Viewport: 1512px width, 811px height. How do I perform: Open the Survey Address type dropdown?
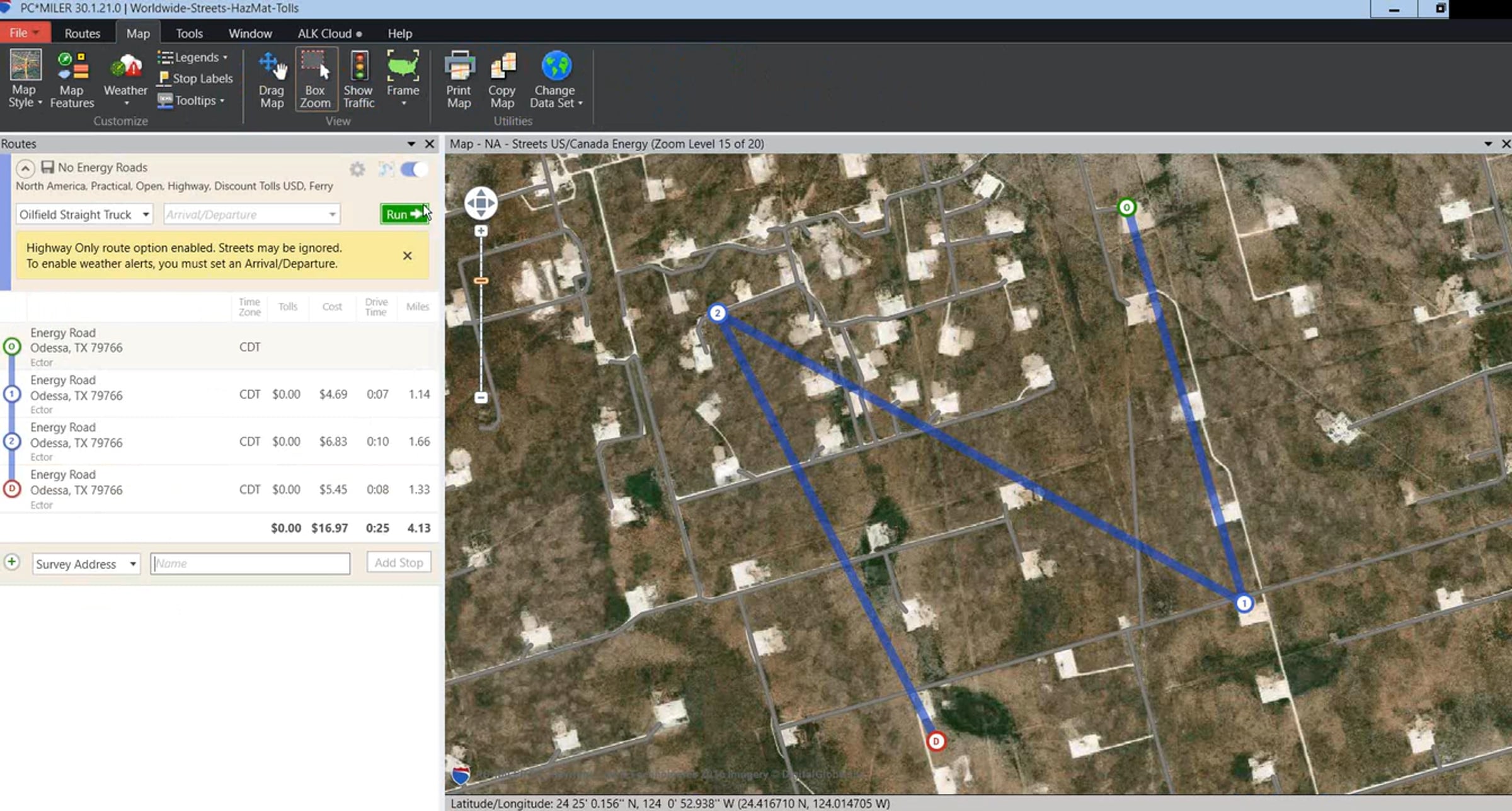click(x=86, y=564)
